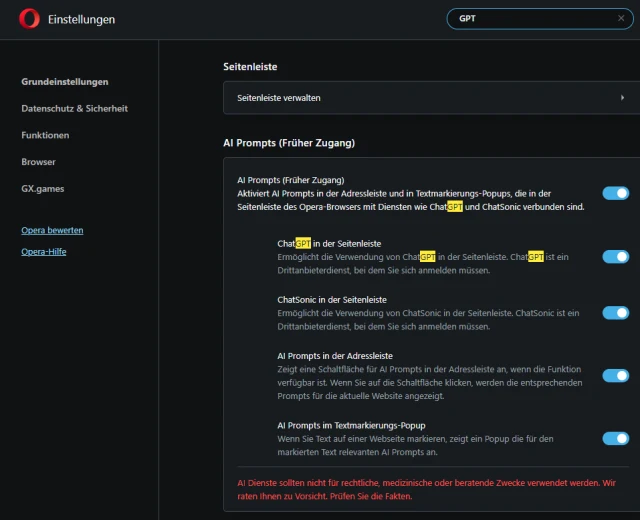Go to Datenschutz & Sicherheit settings
The image size is (640, 520).
click(x=74, y=108)
